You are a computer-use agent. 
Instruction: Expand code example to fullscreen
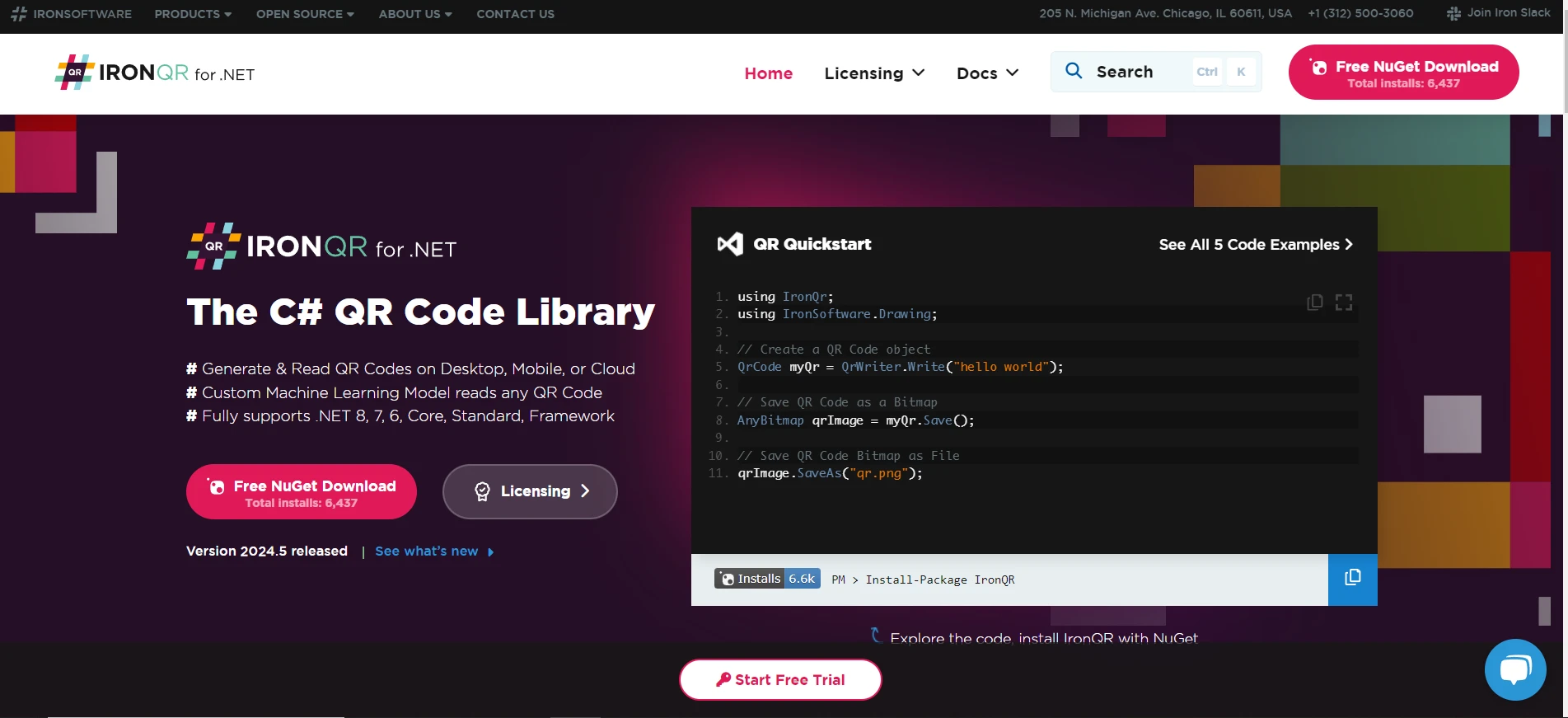pos(1344,303)
